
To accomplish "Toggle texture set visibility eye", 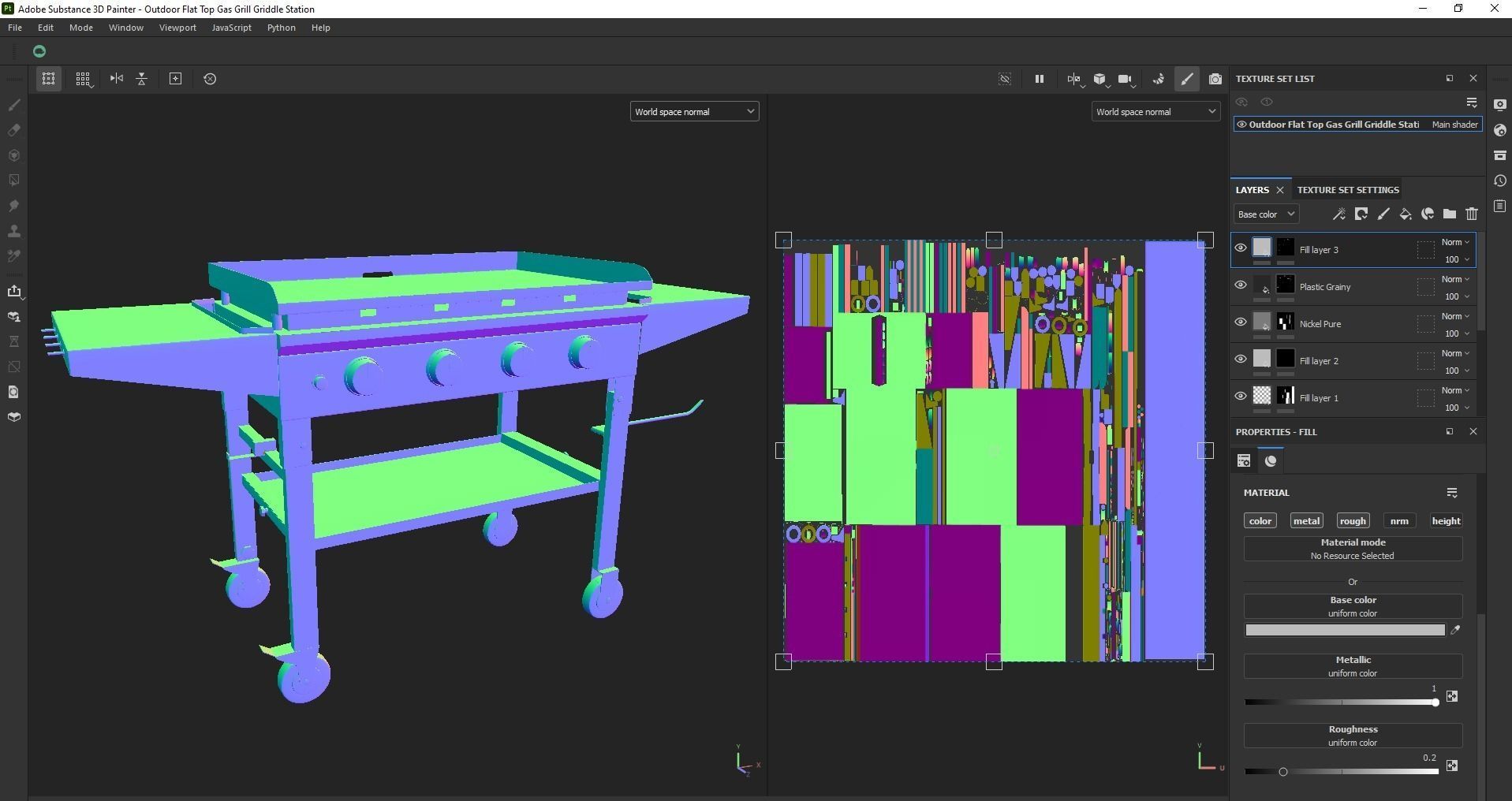I will pos(1241,125).
